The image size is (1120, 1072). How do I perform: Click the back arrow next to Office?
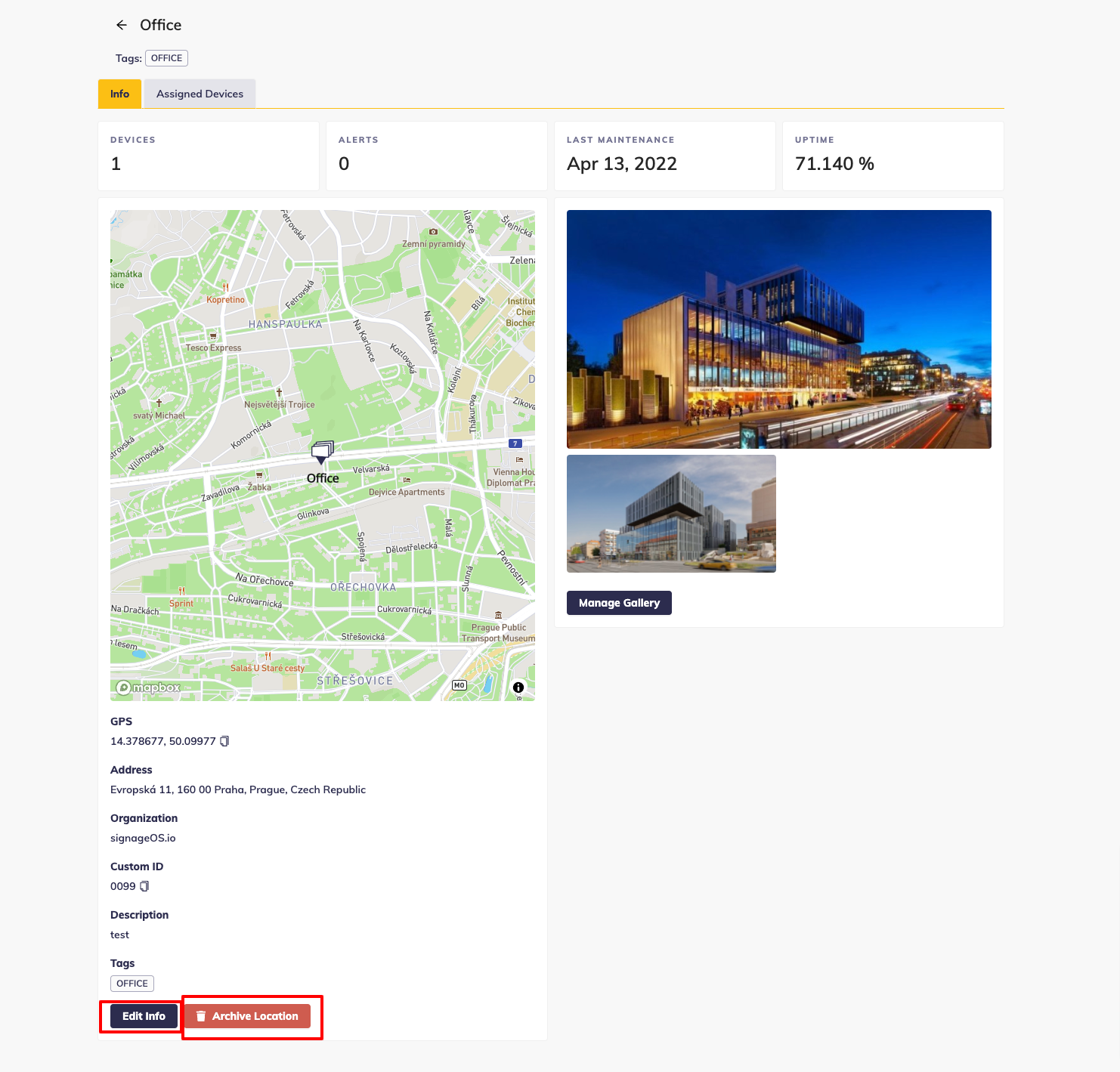click(x=122, y=25)
